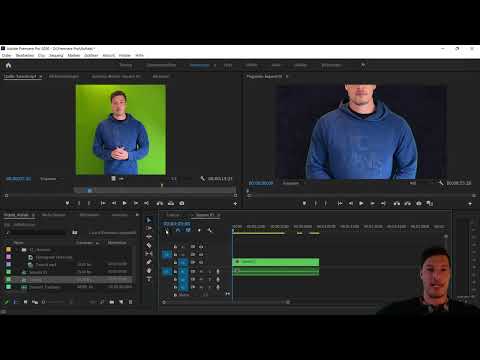Select the Hand tool
Viewport: 480px width, 360px height.
click(149, 270)
